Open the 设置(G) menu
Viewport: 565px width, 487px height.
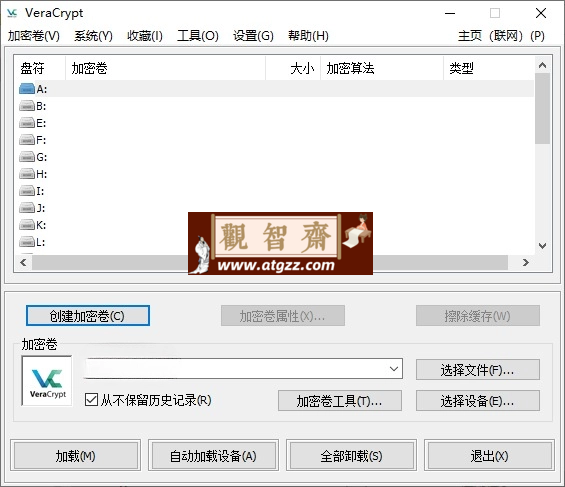(253, 36)
